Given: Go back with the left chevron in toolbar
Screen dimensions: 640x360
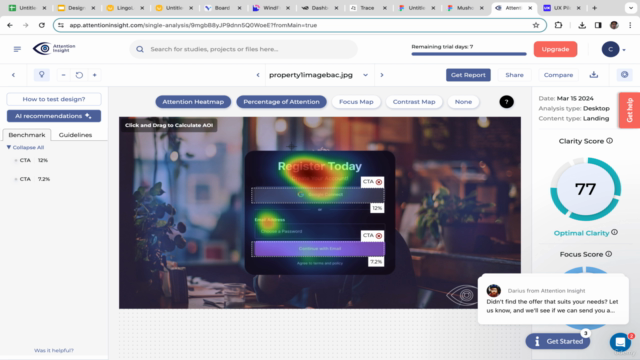Looking at the screenshot, I should point(13,75).
